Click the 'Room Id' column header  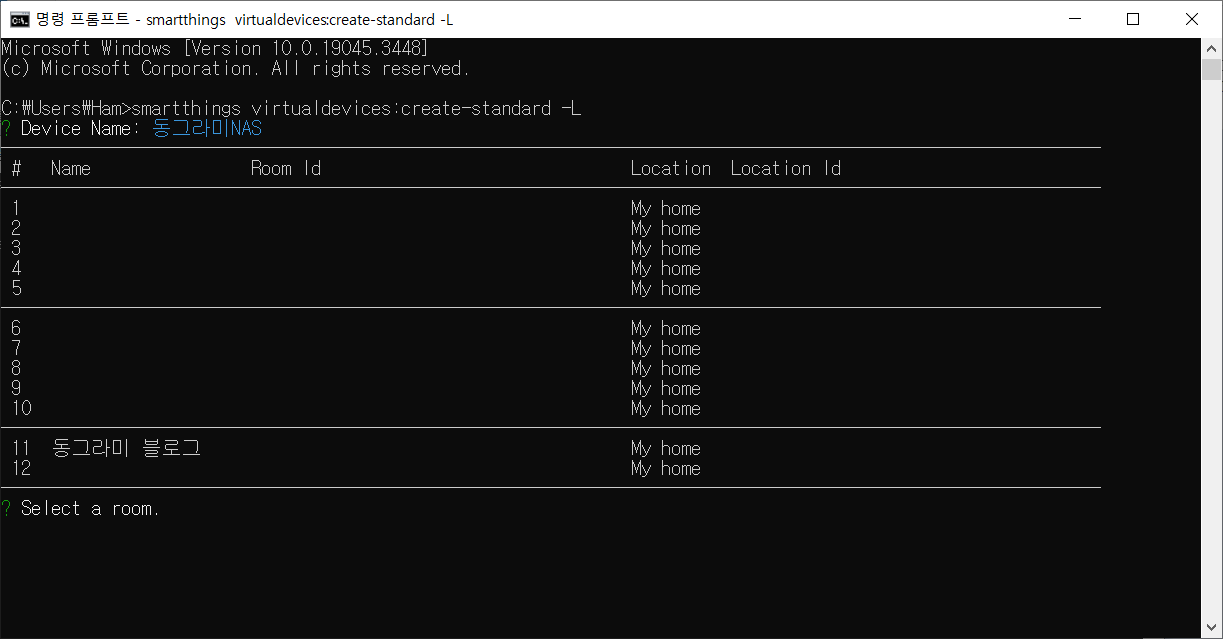point(286,168)
